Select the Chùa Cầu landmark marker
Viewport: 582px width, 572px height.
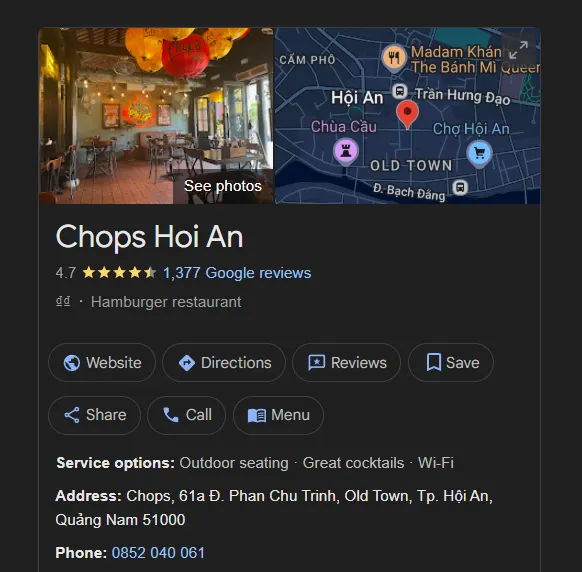[x=346, y=151]
